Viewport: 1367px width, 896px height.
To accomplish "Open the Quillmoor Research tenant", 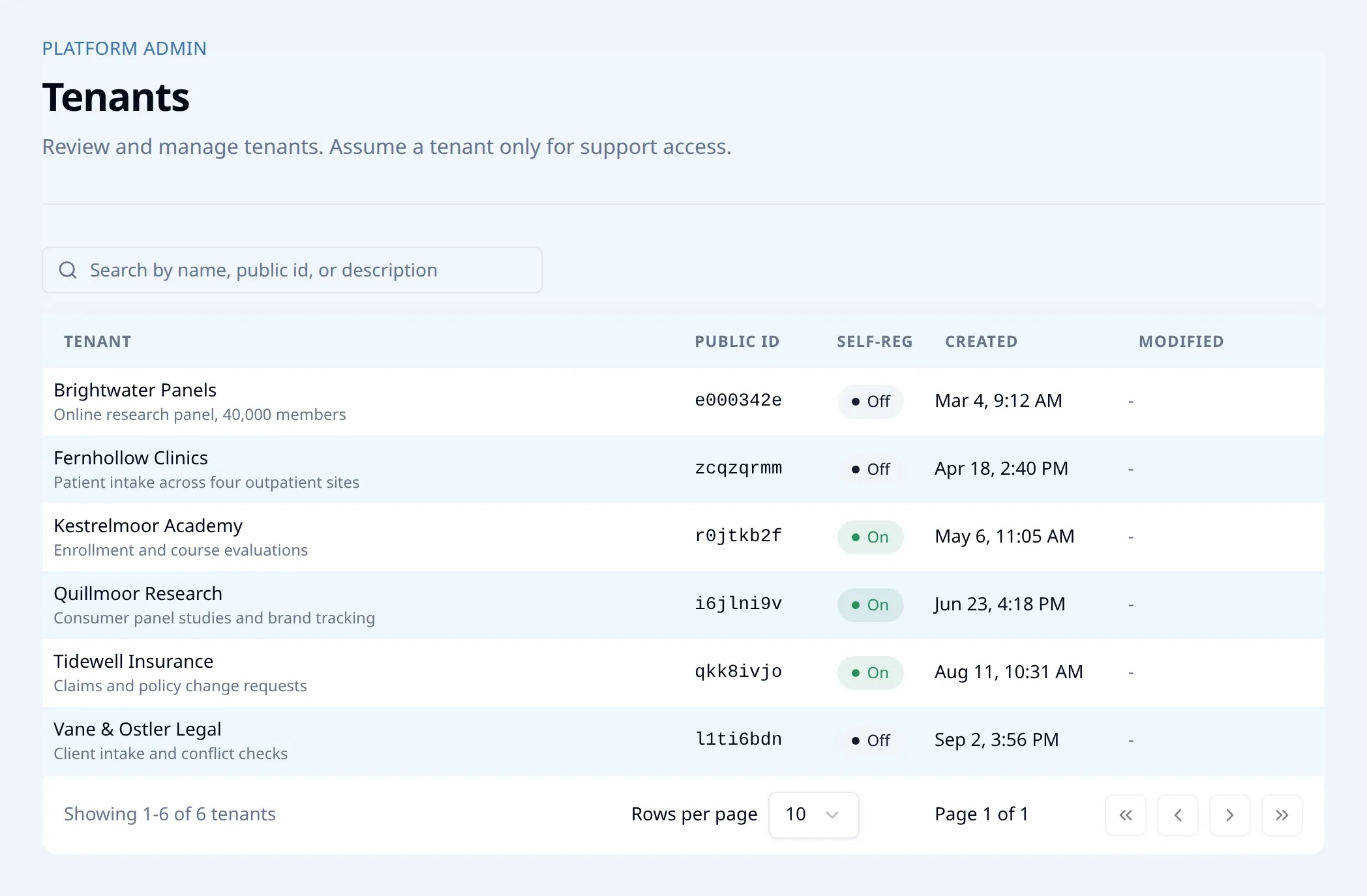I will [x=138, y=593].
